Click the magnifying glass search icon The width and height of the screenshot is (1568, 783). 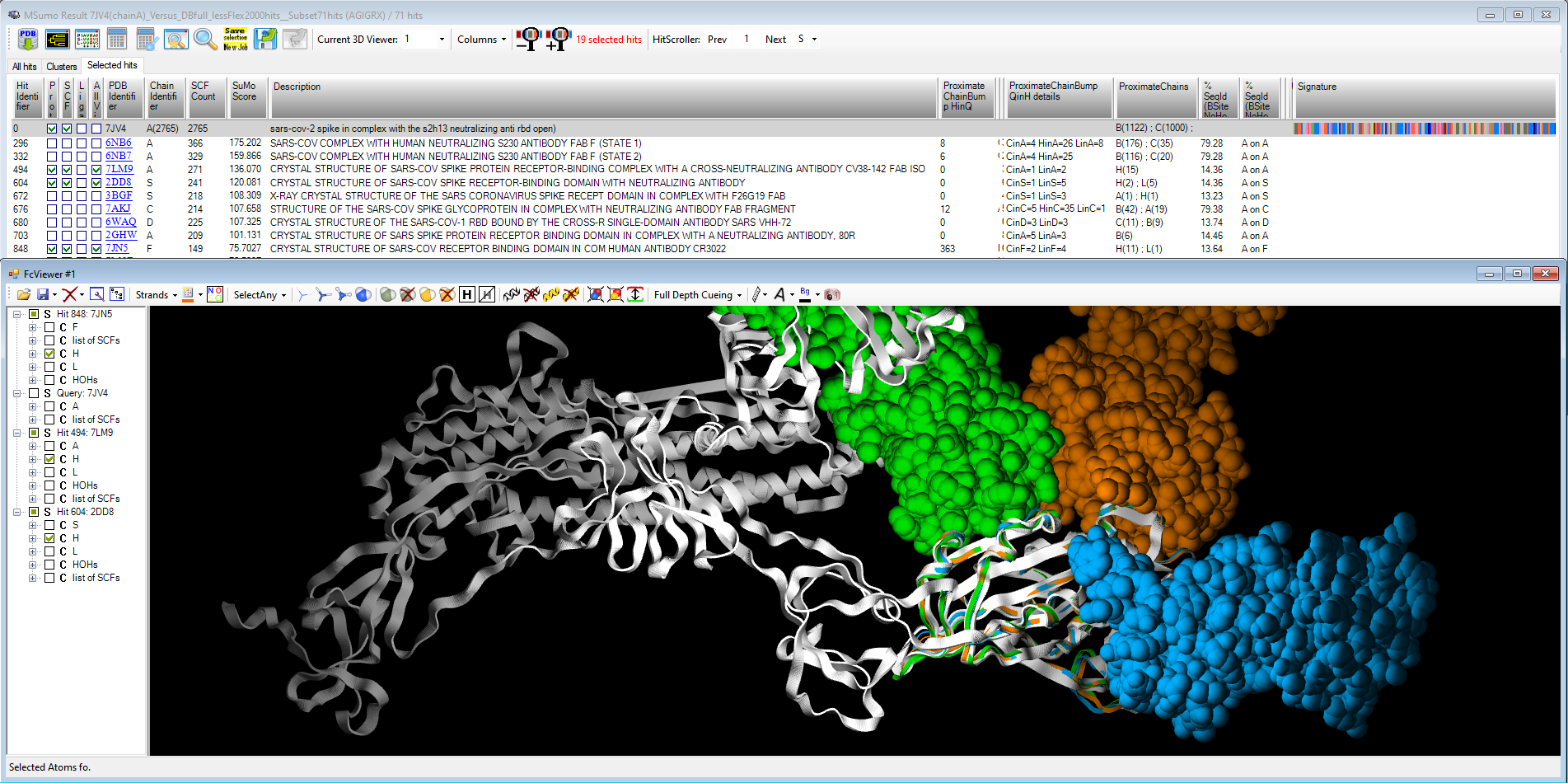pyautogui.click(x=205, y=39)
